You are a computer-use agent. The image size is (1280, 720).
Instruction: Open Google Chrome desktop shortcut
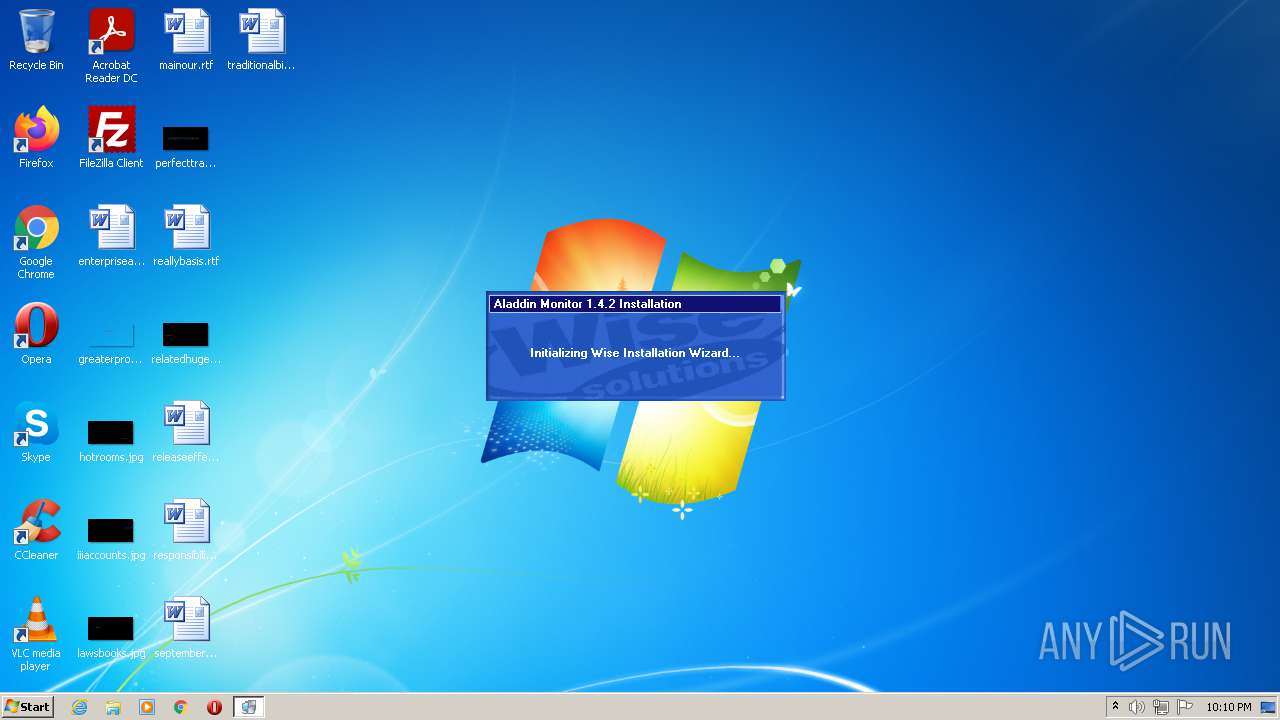pos(36,243)
